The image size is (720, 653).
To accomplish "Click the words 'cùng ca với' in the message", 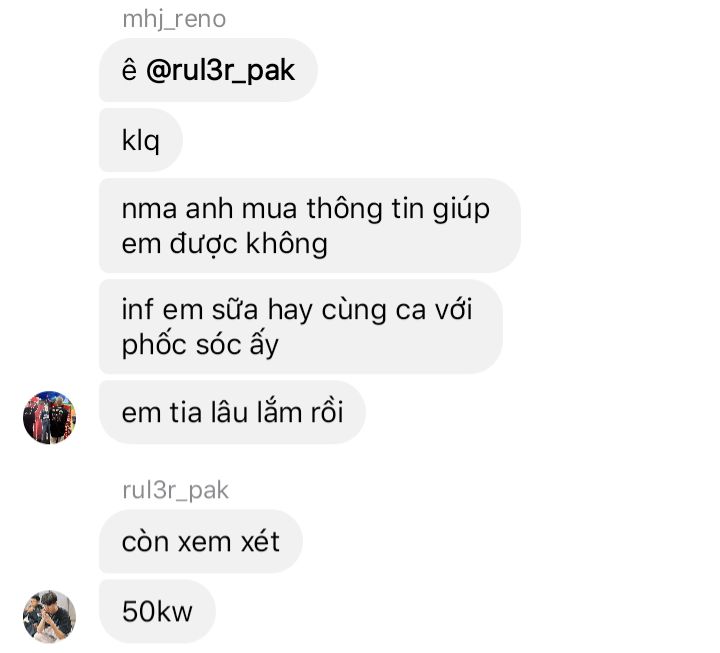I will tap(397, 309).
